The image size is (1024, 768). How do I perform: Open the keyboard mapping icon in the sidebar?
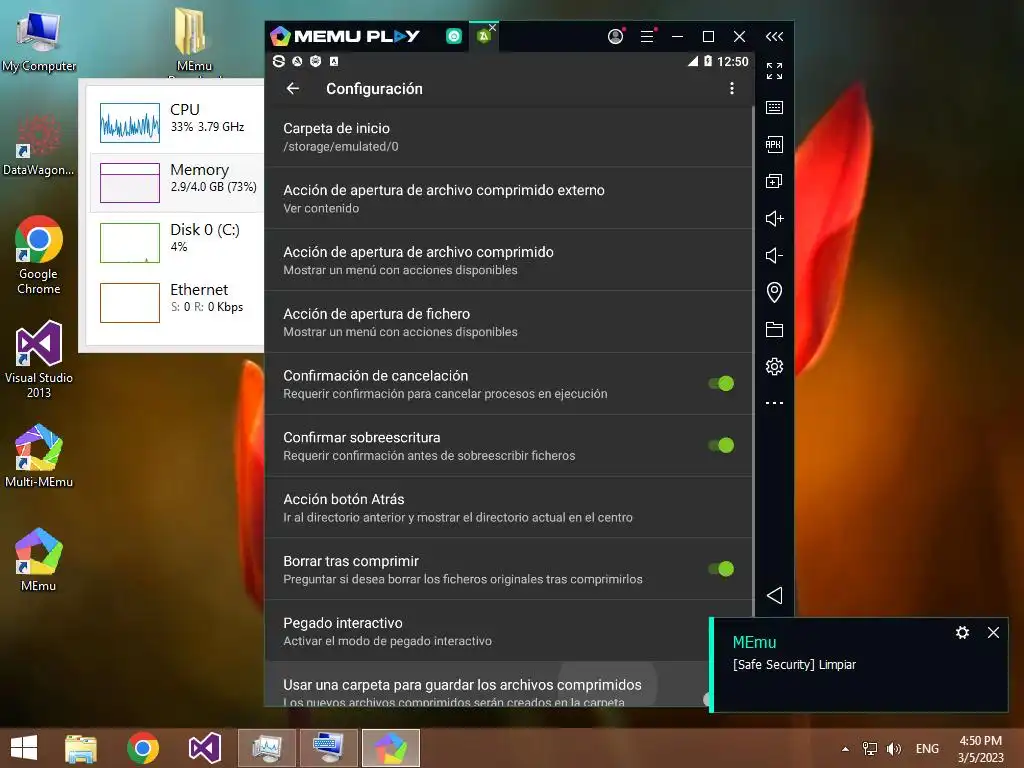coord(774,107)
